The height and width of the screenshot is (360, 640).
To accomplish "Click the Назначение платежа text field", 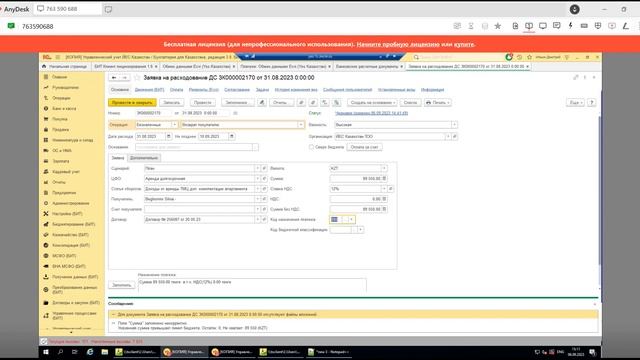I will [252, 285].
